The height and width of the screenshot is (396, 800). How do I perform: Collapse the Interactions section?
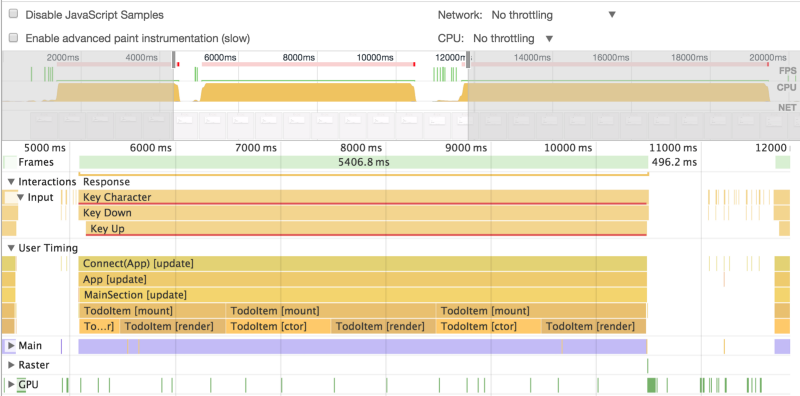click(x=11, y=182)
